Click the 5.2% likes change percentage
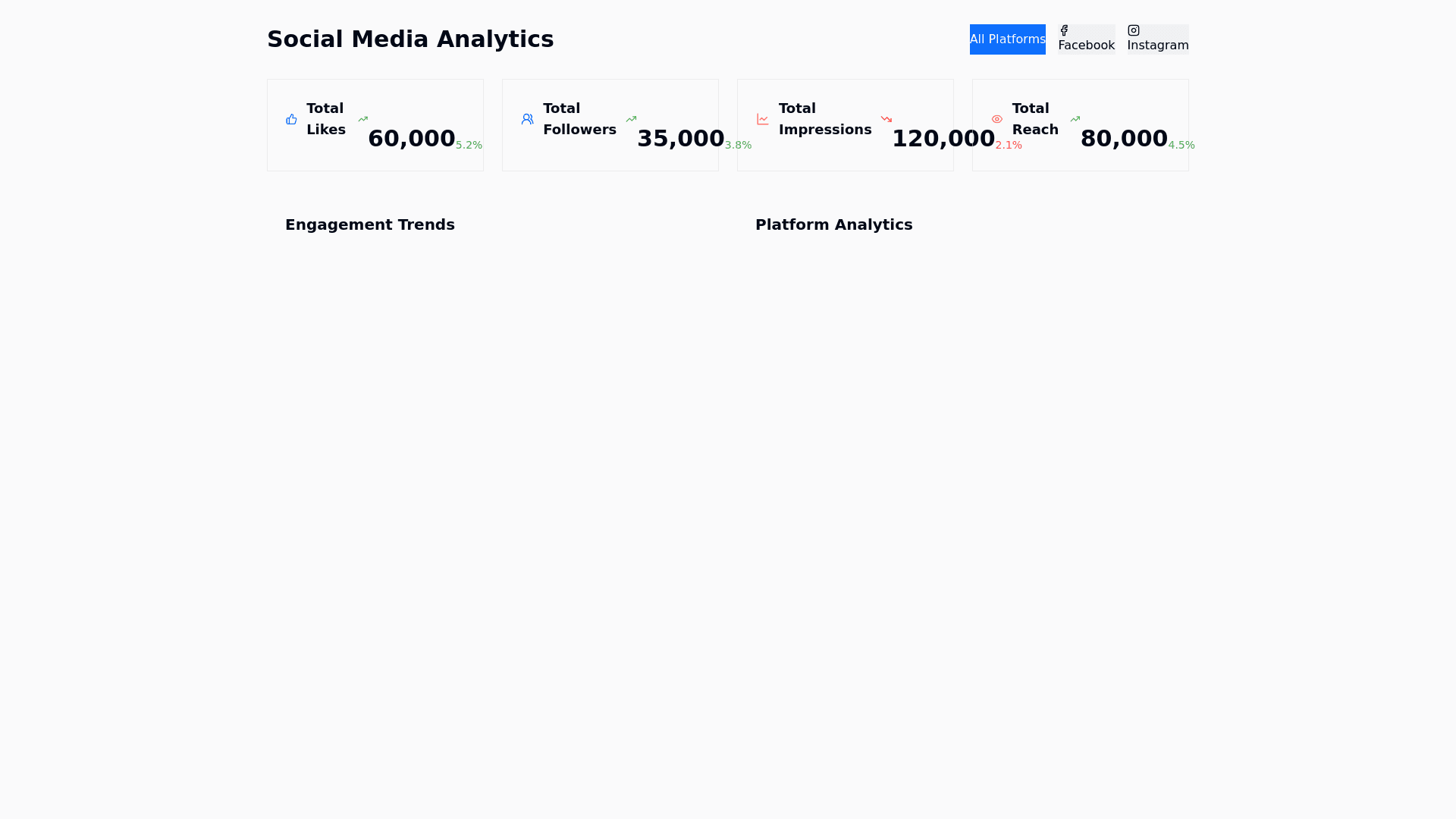The image size is (1456, 819). tap(469, 145)
